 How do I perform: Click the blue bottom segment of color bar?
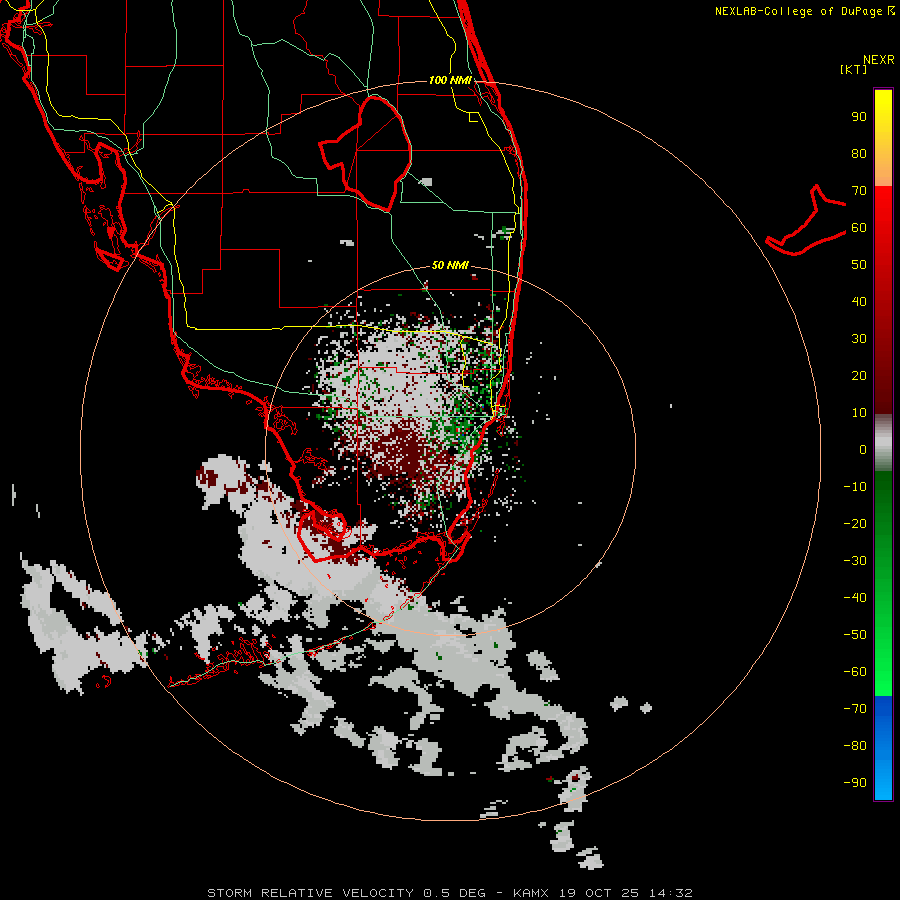pos(883,748)
